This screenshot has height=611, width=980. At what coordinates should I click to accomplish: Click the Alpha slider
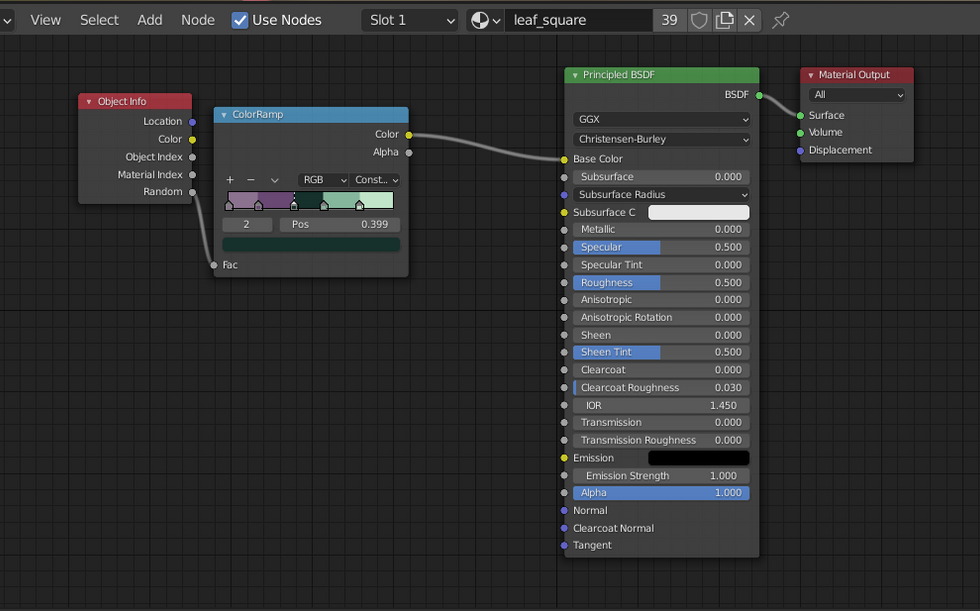coord(661,493)
